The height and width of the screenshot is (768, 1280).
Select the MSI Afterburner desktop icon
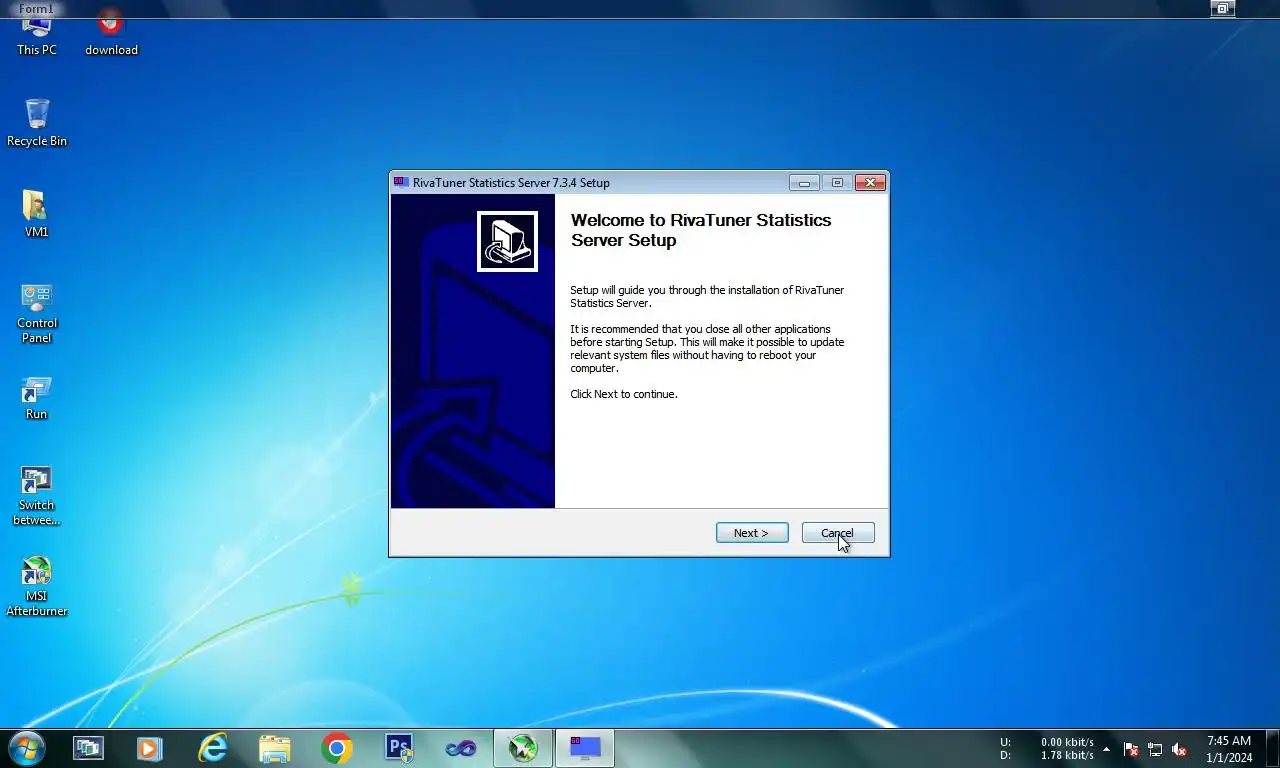[37, 586]
